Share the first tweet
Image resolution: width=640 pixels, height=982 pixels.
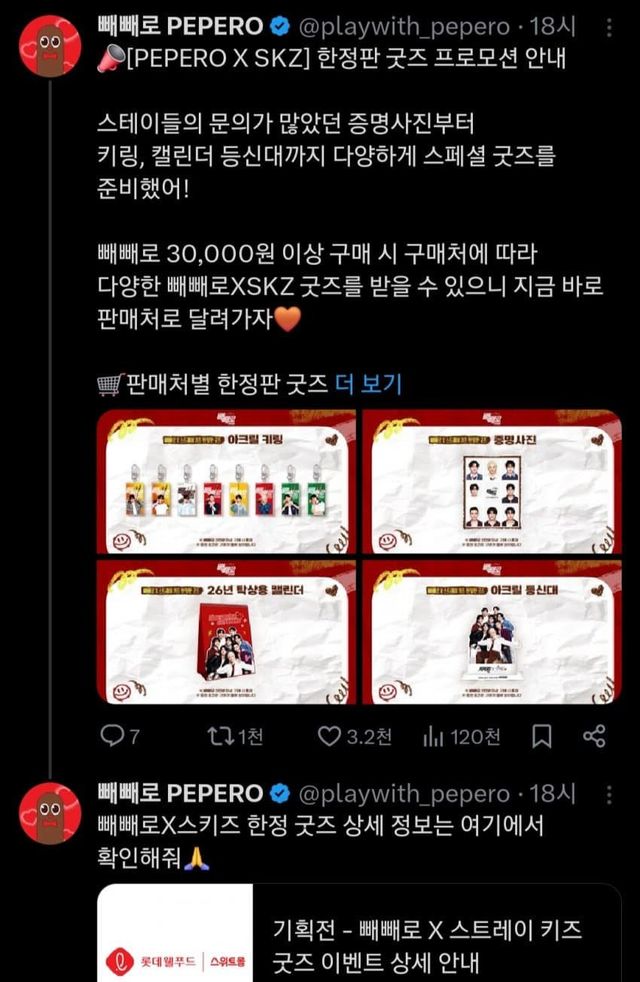tap(594, 736)
